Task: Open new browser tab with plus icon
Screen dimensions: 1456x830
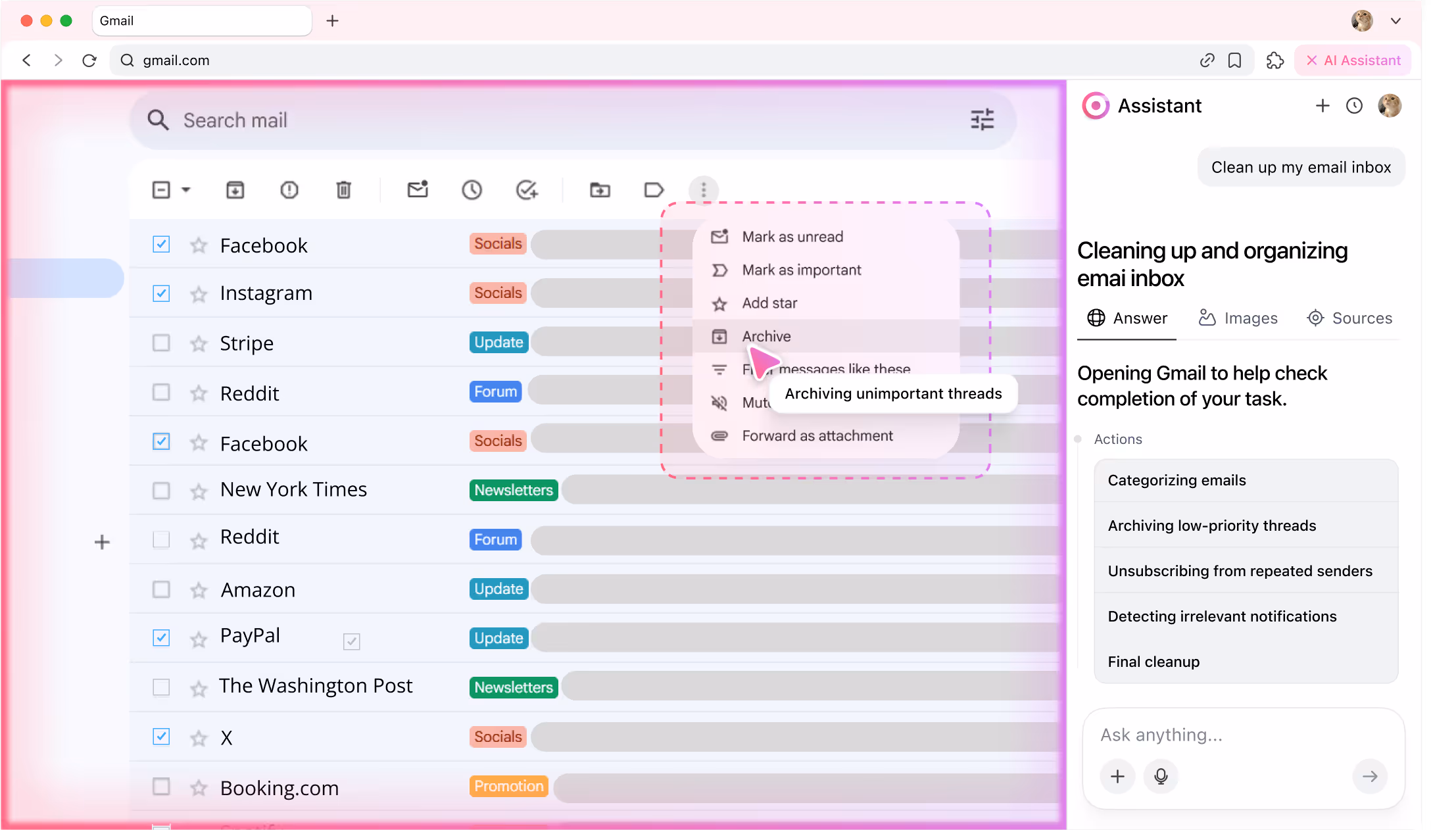Action: pyautogui.click(x=333, y=21)
